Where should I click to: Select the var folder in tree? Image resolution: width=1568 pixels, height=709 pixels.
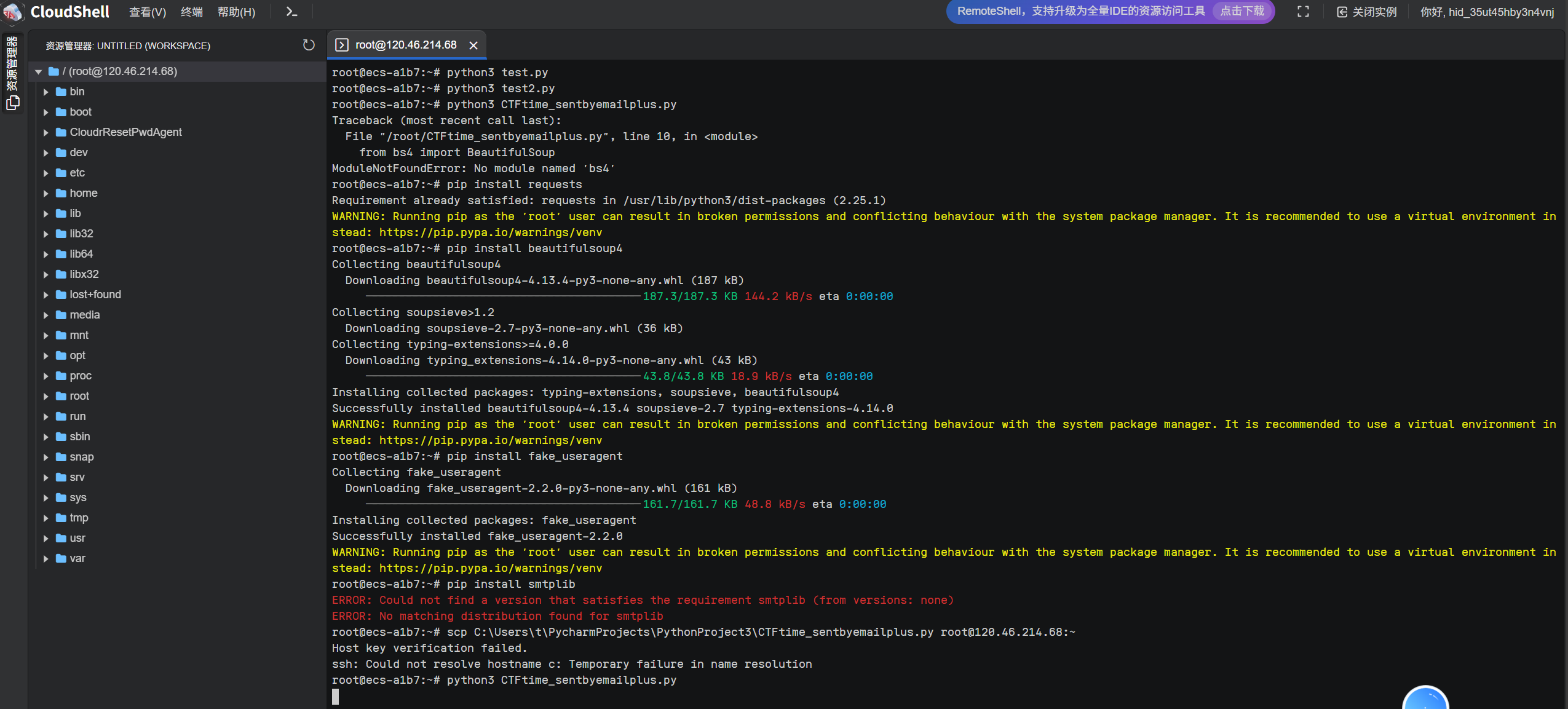click(x=77, y=558)
